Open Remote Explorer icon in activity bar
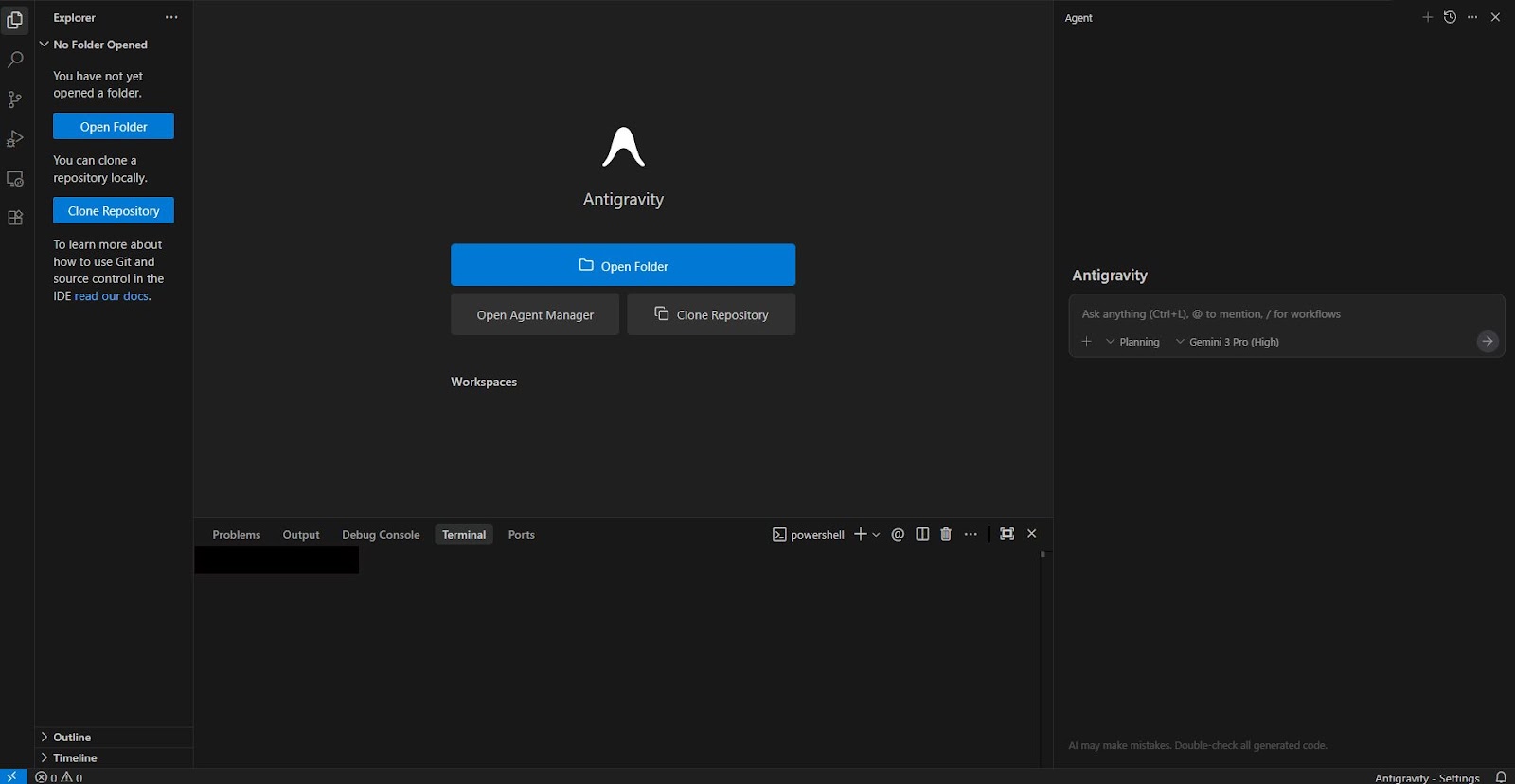The width and height of the screenshot is (1515, 784). (15, 179)
